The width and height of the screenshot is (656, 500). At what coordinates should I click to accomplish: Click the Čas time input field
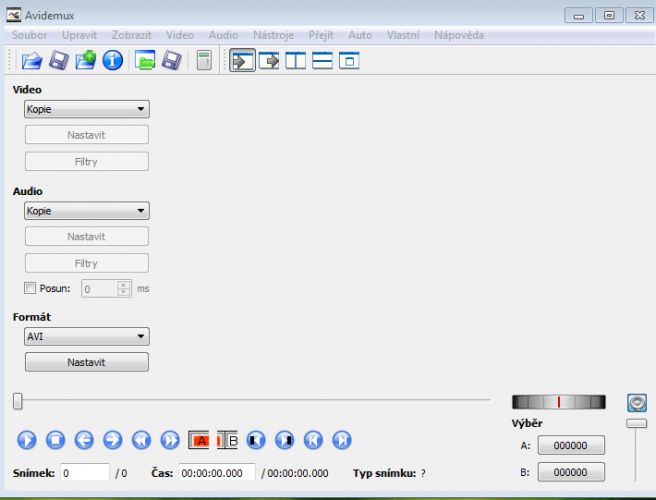(217, 473)
